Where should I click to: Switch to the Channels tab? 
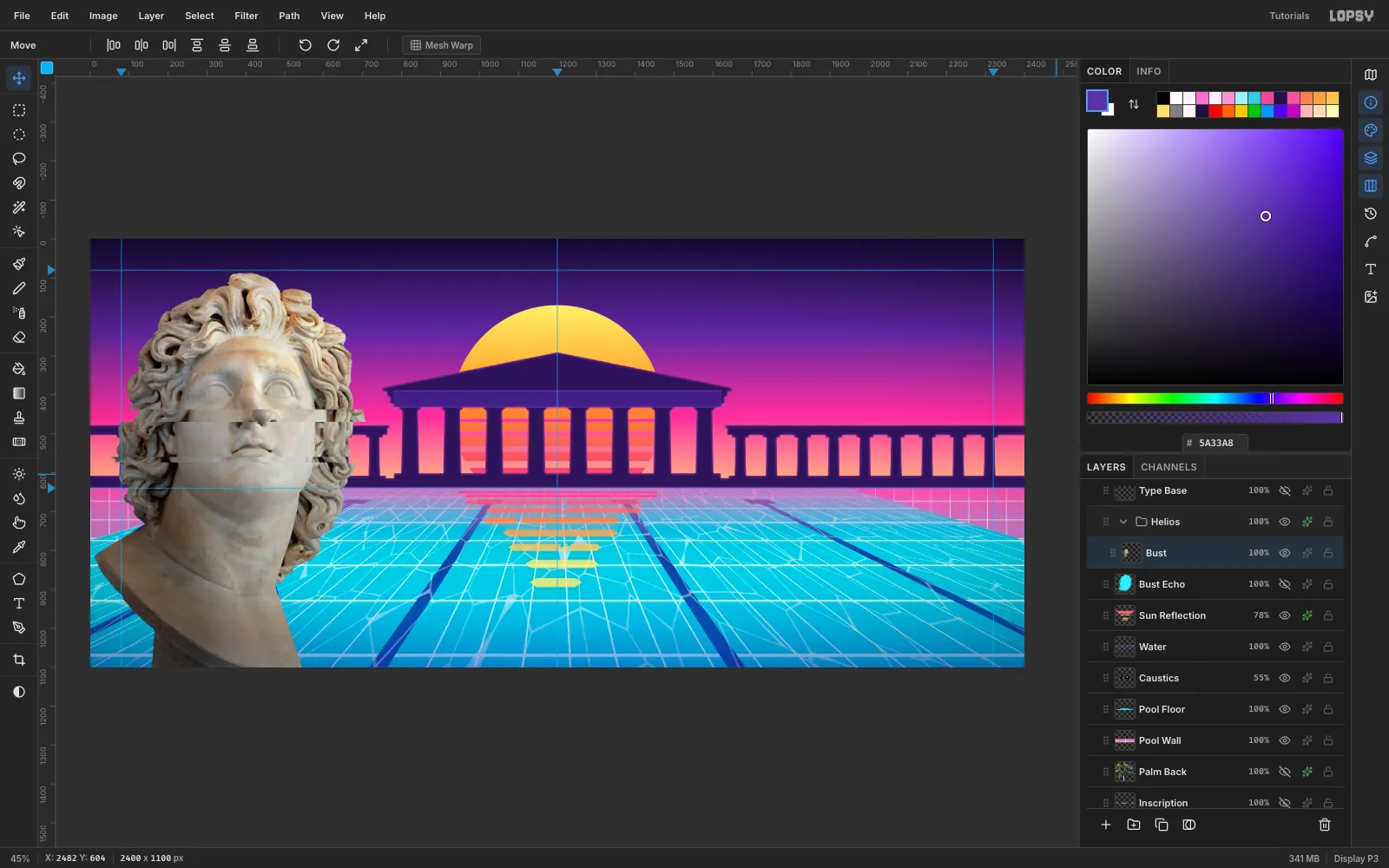pyautogui.click(x=1168, y=467)
